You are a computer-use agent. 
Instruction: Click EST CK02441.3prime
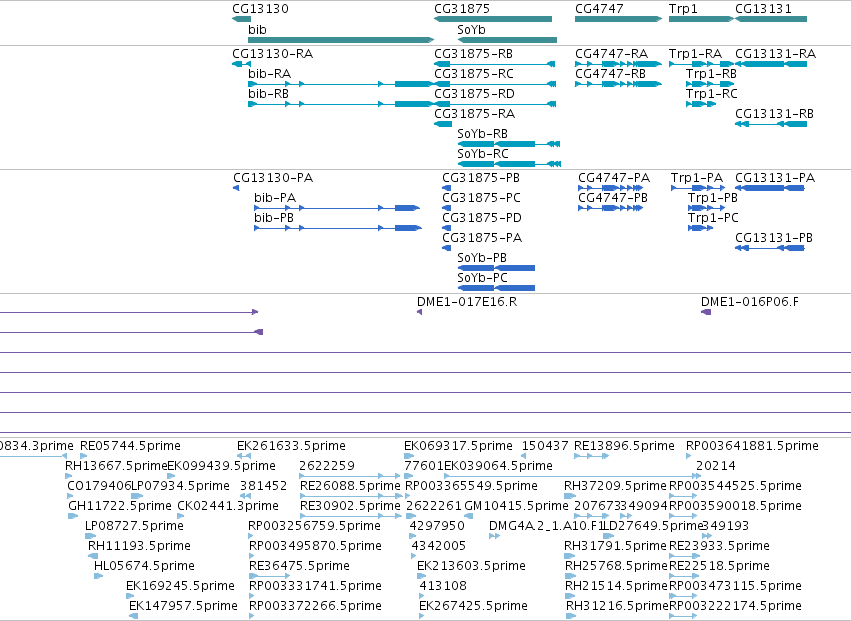(x=181, y=516)
